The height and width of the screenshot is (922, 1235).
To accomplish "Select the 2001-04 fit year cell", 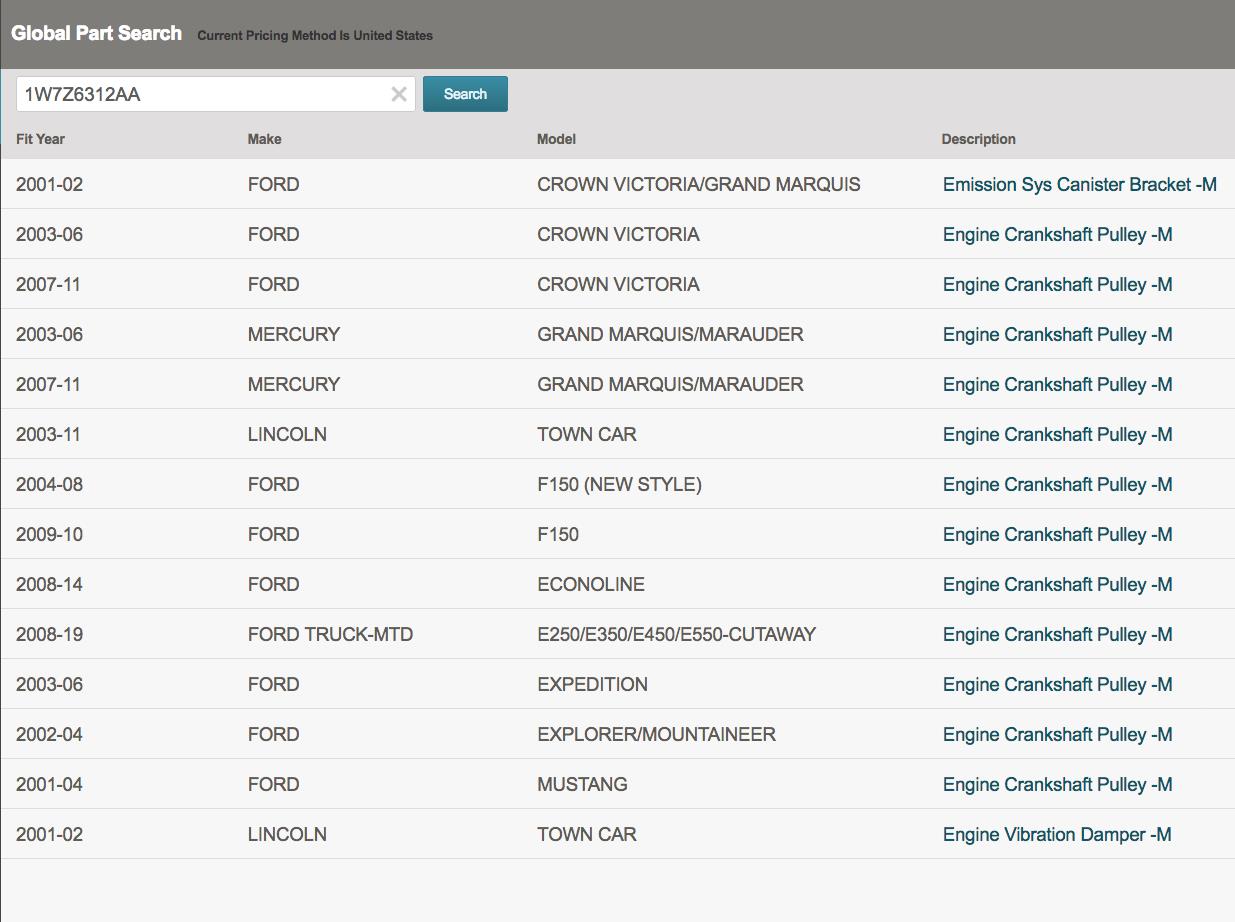I will (x=49, y=784).
